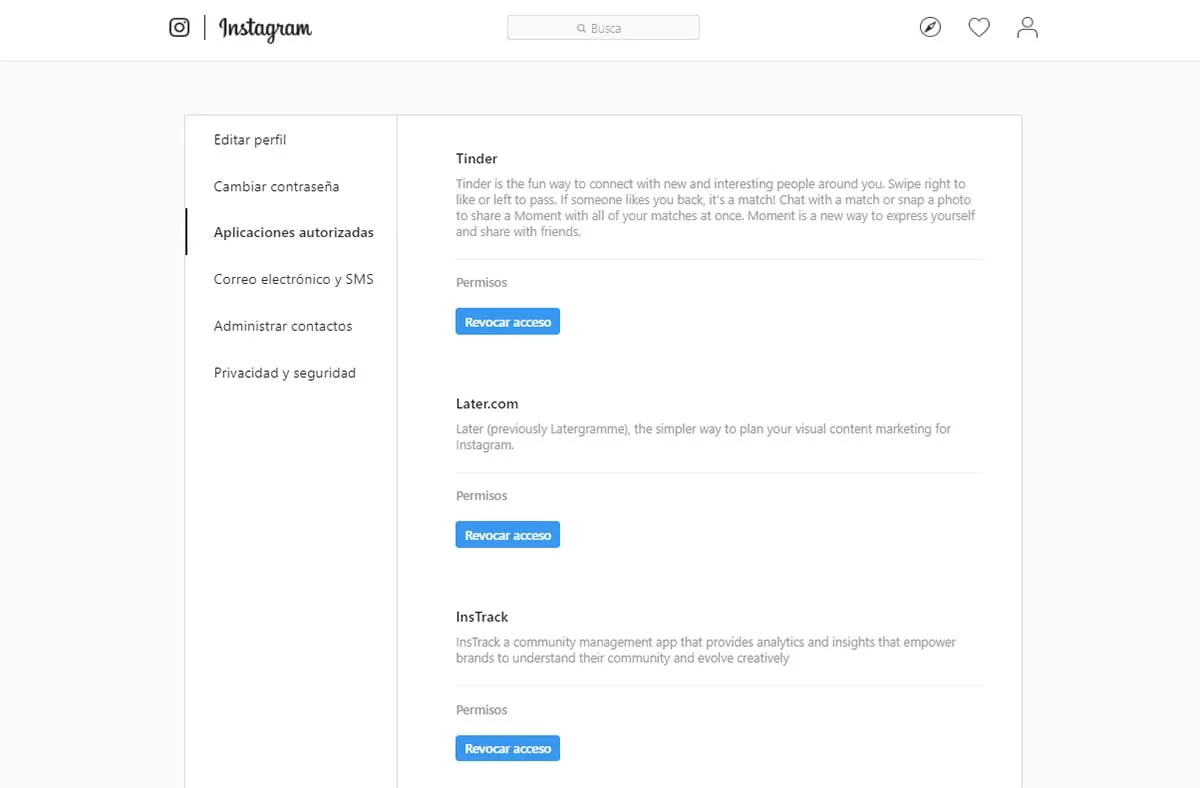Click the Instagram camera logo icon
The image size is (1200, 788).
click(x=179, y=28)
